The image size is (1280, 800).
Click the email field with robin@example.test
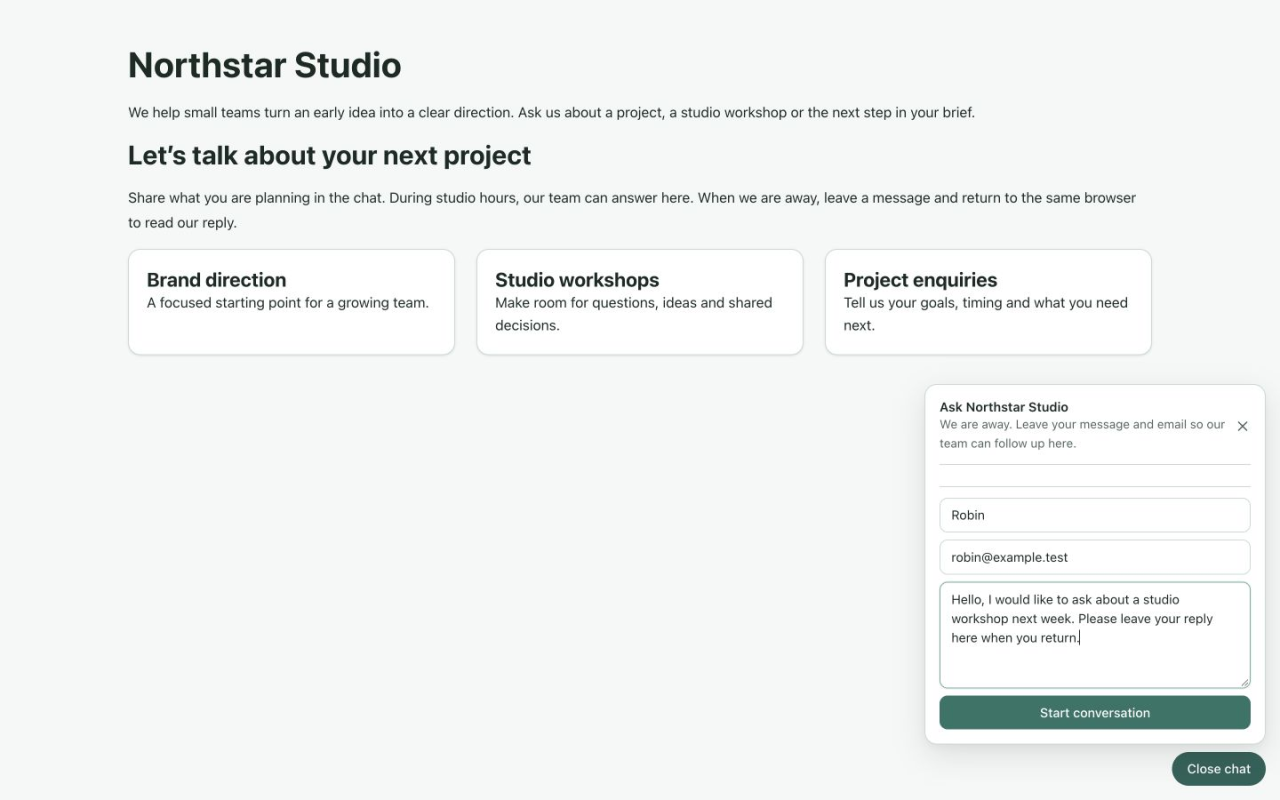click(1095, 557)
